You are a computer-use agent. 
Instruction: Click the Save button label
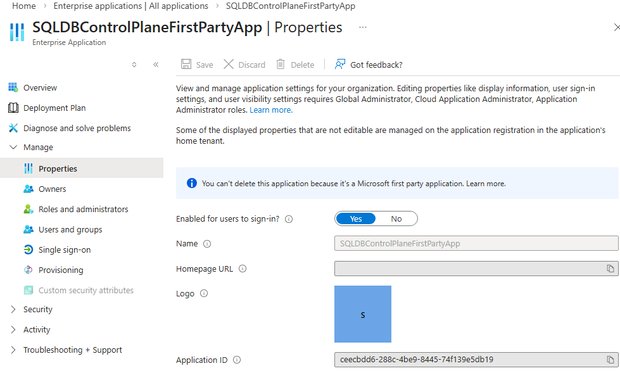[x=204, y=65]
